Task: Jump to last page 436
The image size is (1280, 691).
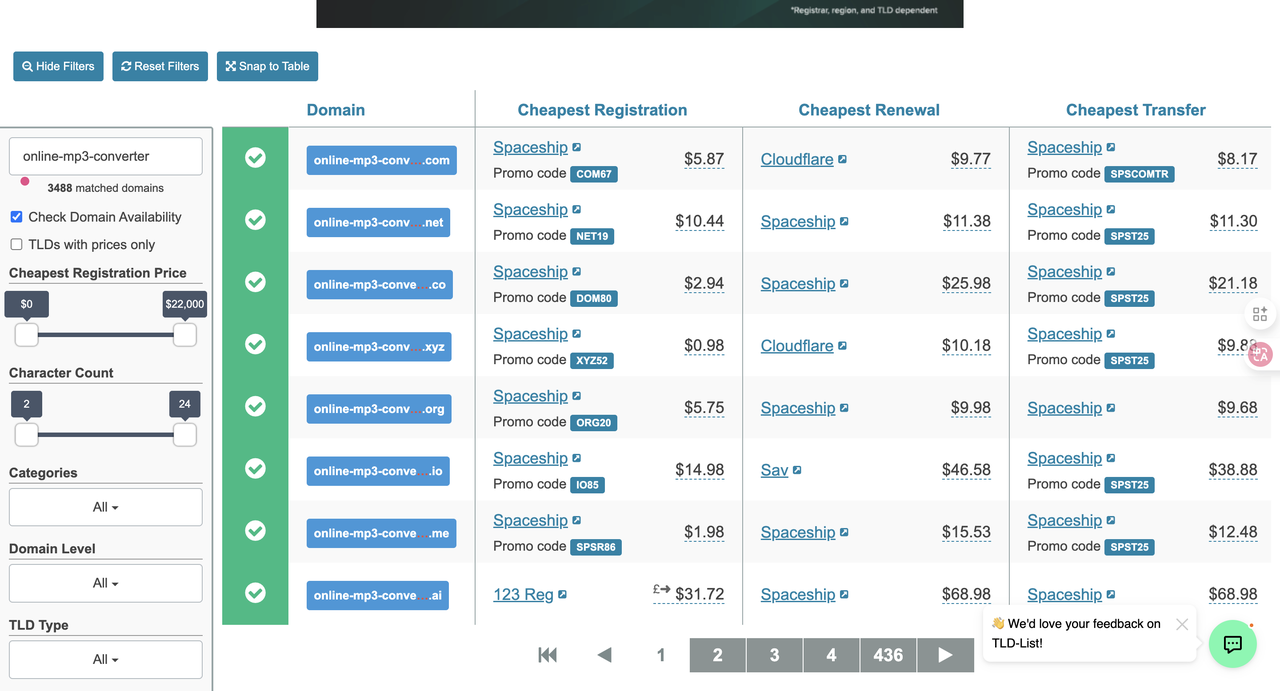Action: pos(888,655)
